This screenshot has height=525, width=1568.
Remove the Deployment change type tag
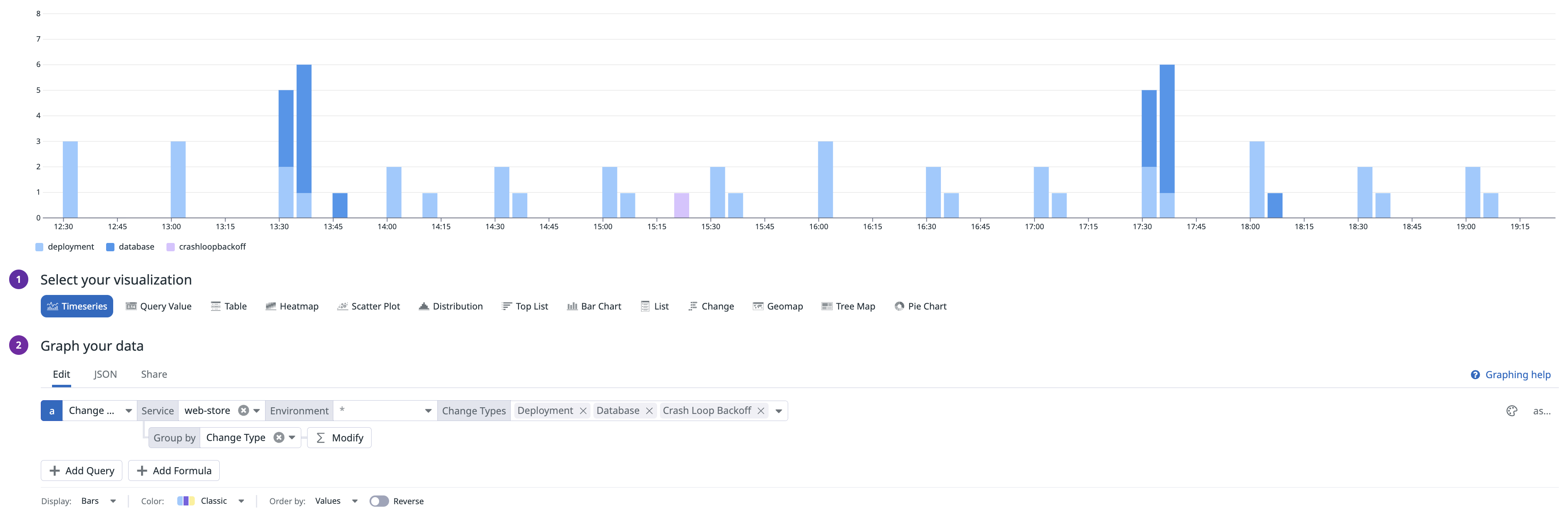pyautogui.click(x=583, y=411)
